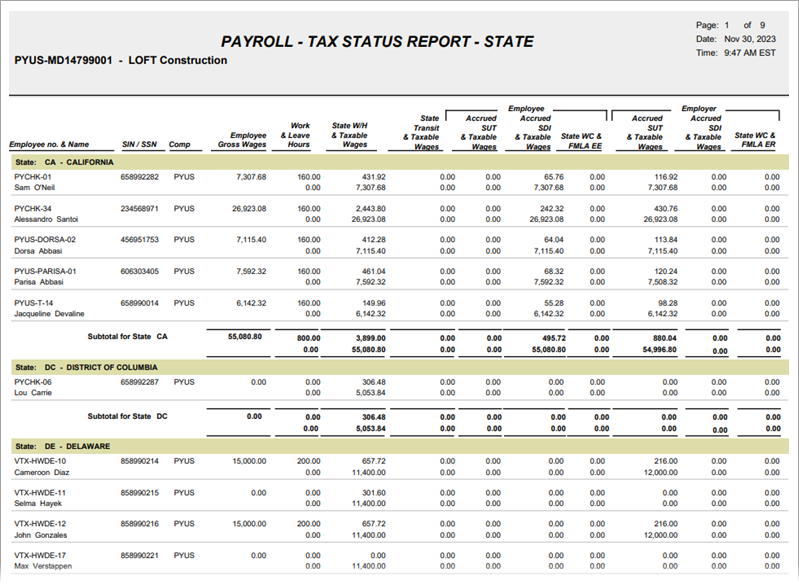Click employee number VTX-HWDE-11
Viewport: 799px width, 584px height.
pos(40,493)
